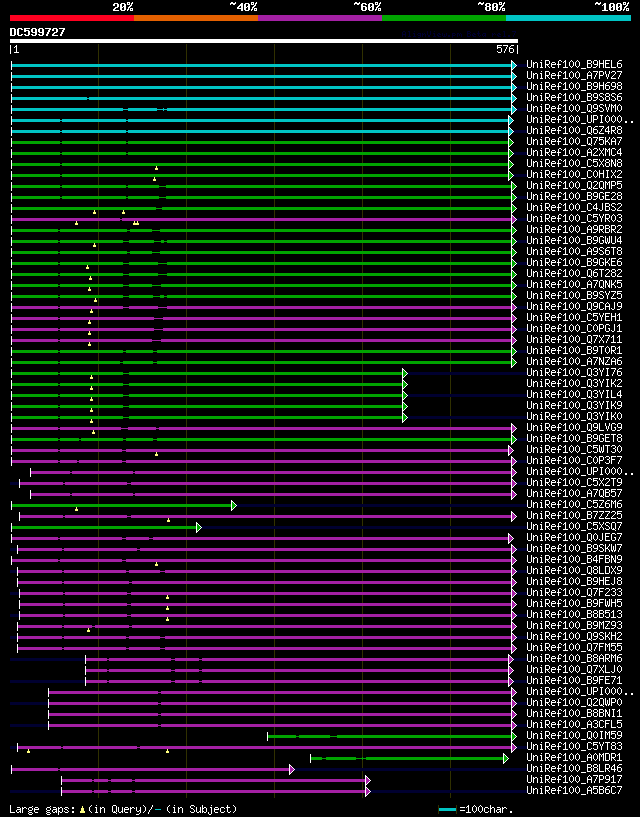Screen dimensions: 640x817
Task: Click the arrowhead ending the B9HEL6 alignment
Action: point(514,65)
